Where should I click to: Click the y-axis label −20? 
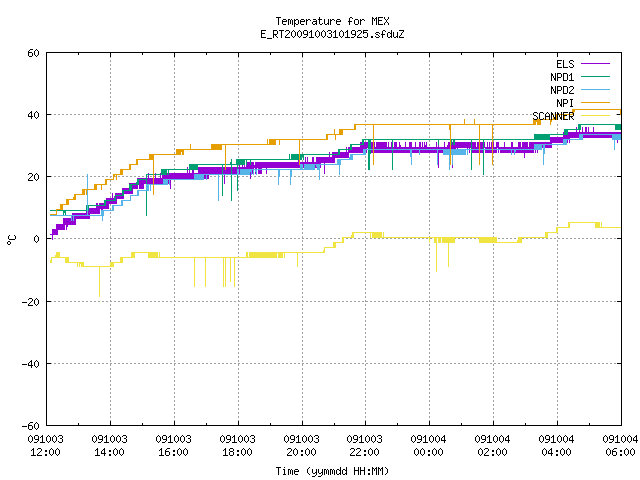31,302
